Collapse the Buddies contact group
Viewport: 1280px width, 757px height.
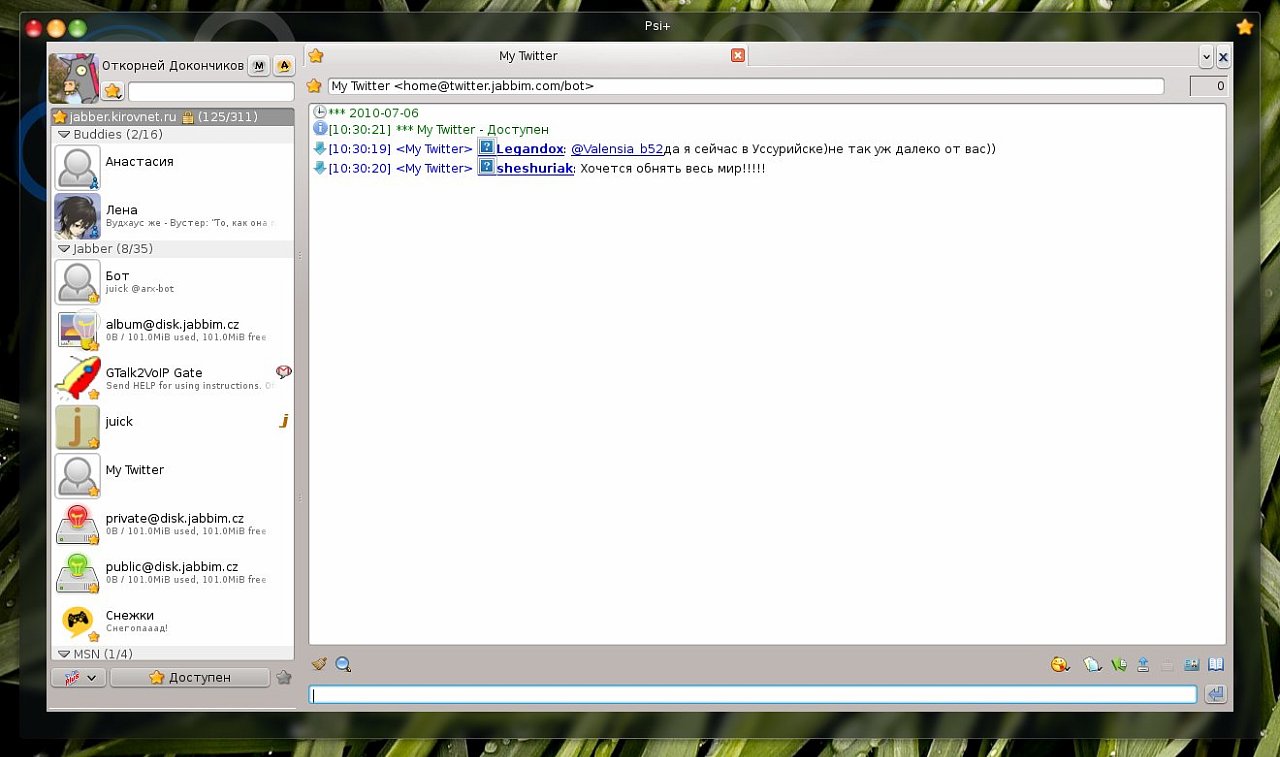click(64, 134)
